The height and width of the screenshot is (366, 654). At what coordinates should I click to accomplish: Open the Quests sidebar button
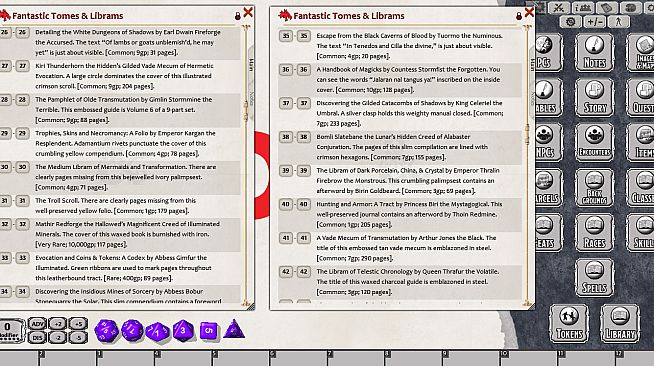point(640,98)
